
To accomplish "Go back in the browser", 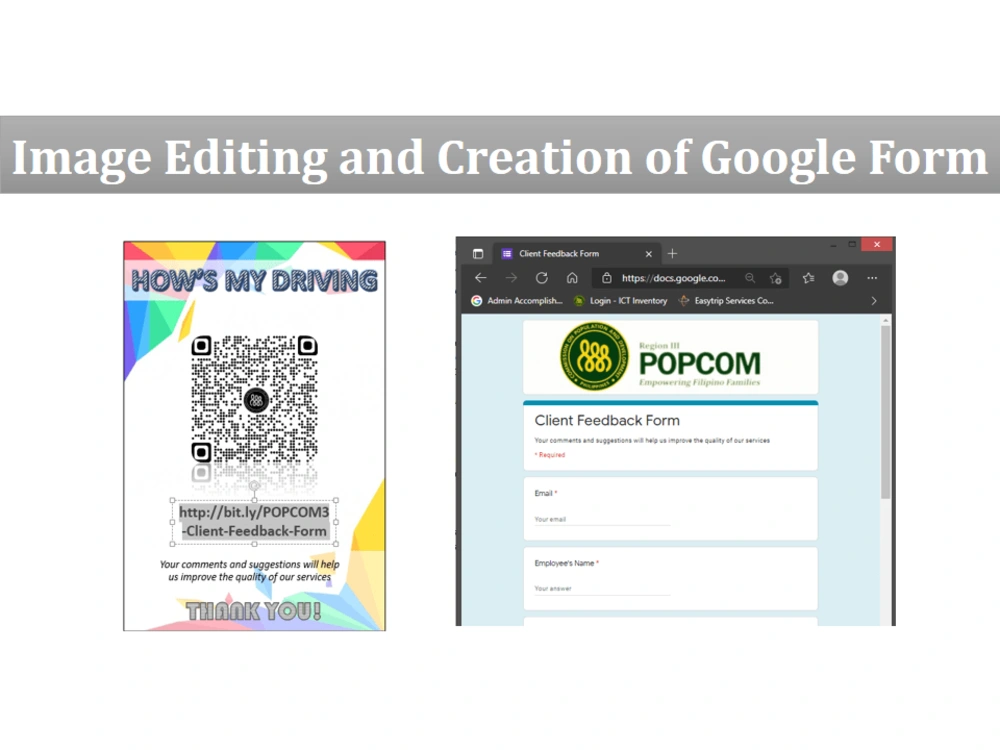I will tap(481, 278).
